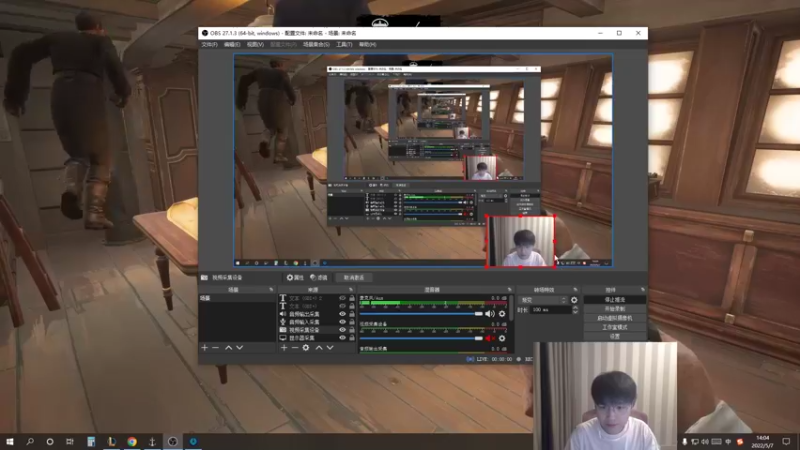Move the selected source up
800x450 pixels.
319,347
